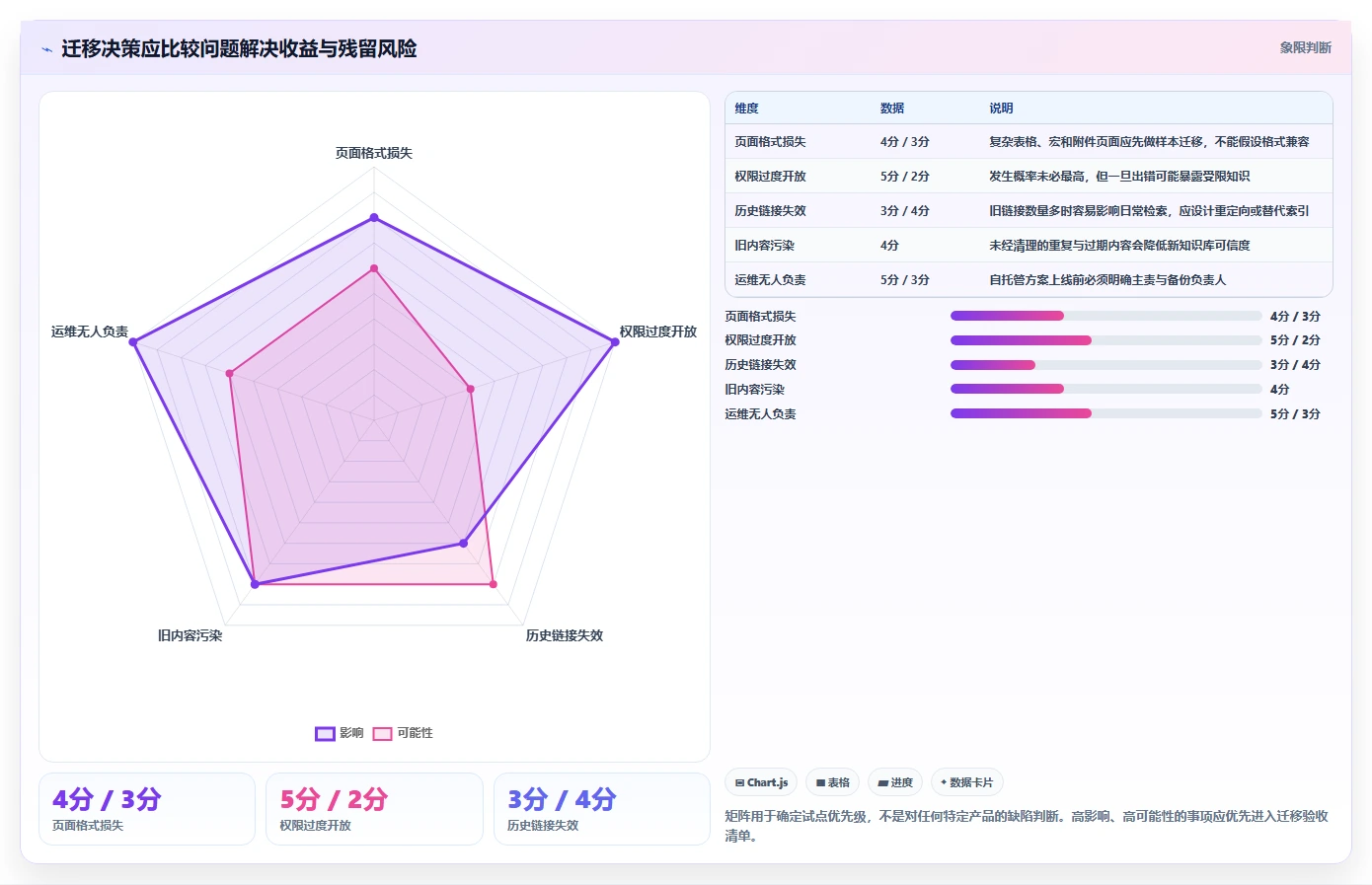Click the 权限过度开放 progress bar

tap(1105, 340)
